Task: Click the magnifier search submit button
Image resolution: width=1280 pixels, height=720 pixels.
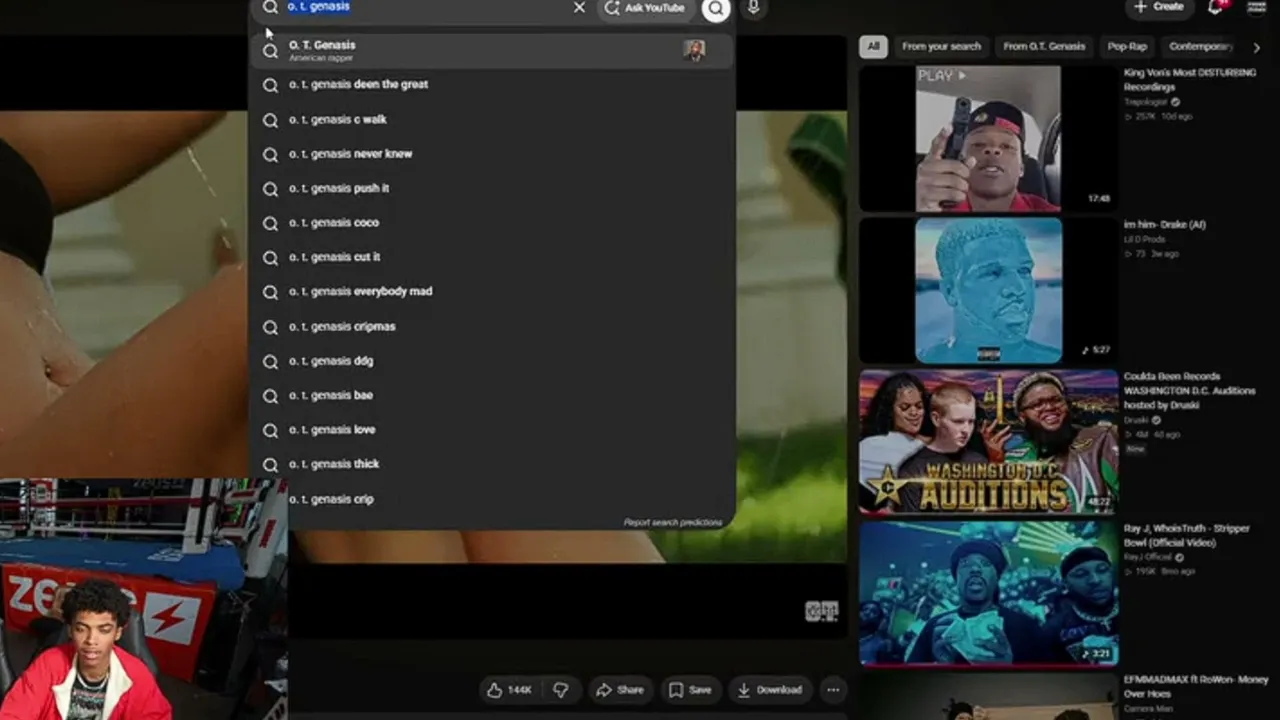Action: pos(716,9)
